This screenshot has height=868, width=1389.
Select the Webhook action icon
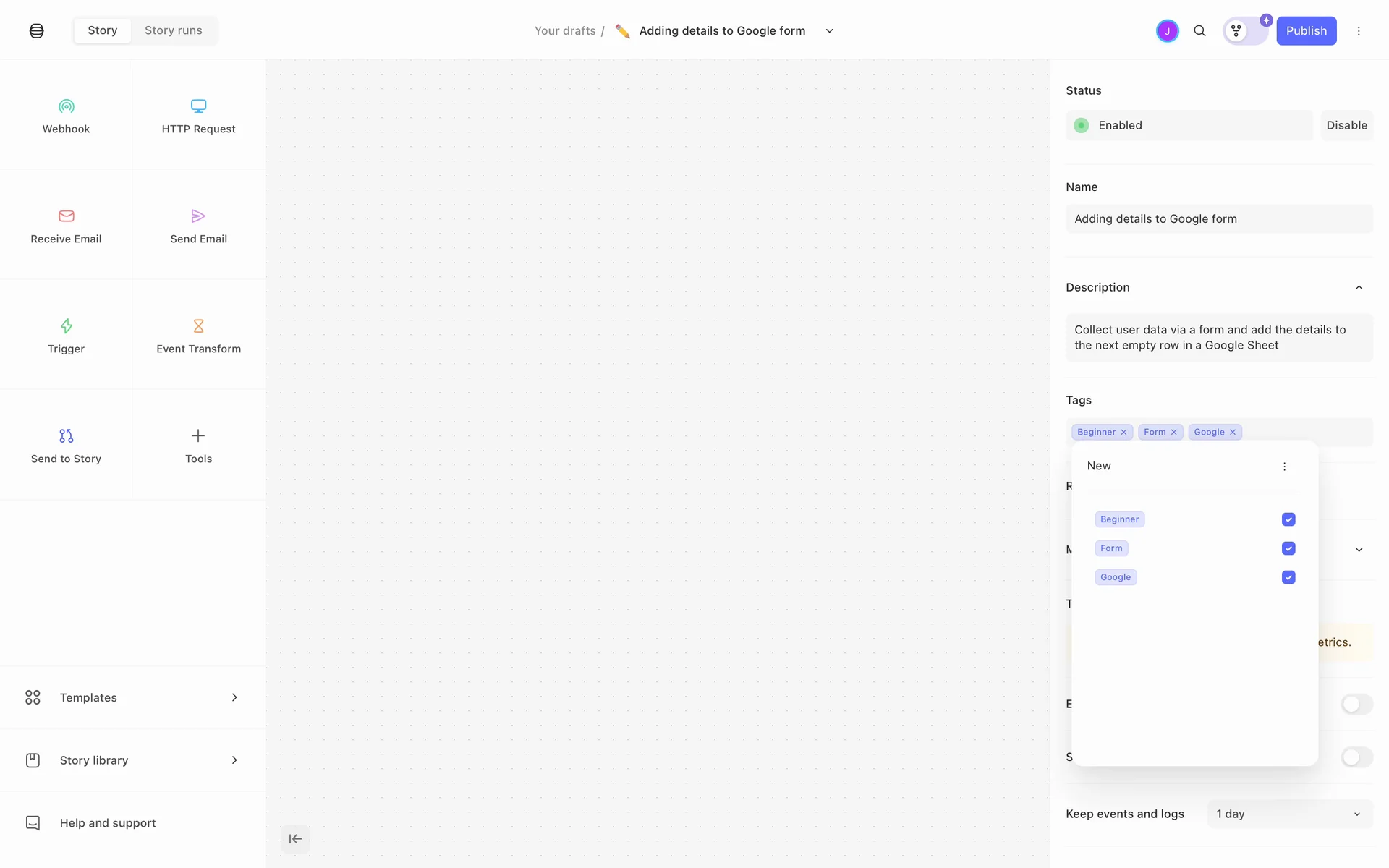click(66, 106)
